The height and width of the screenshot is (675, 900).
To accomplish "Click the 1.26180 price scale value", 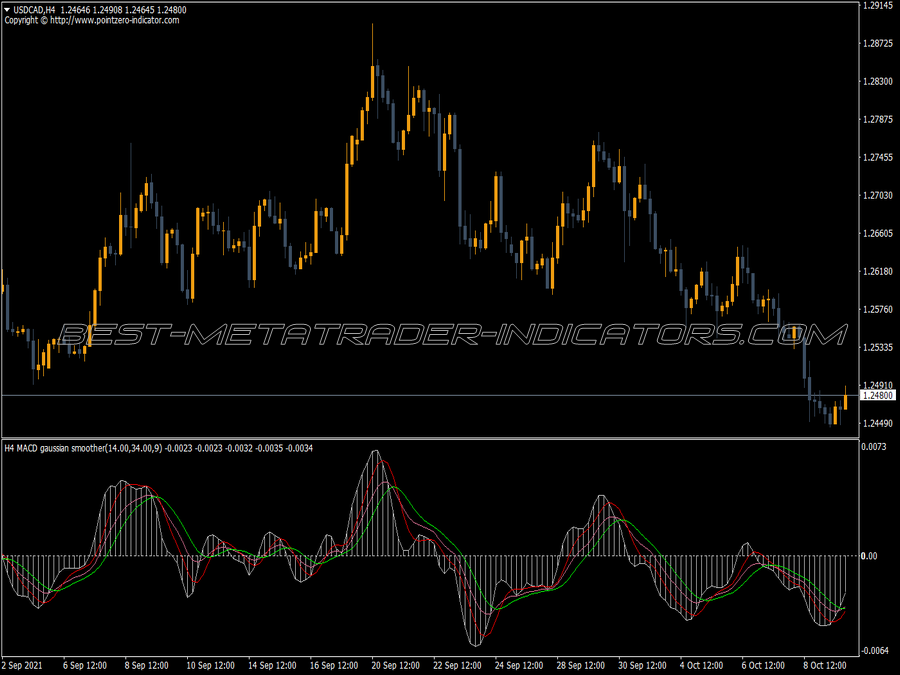I will [878, 271].
